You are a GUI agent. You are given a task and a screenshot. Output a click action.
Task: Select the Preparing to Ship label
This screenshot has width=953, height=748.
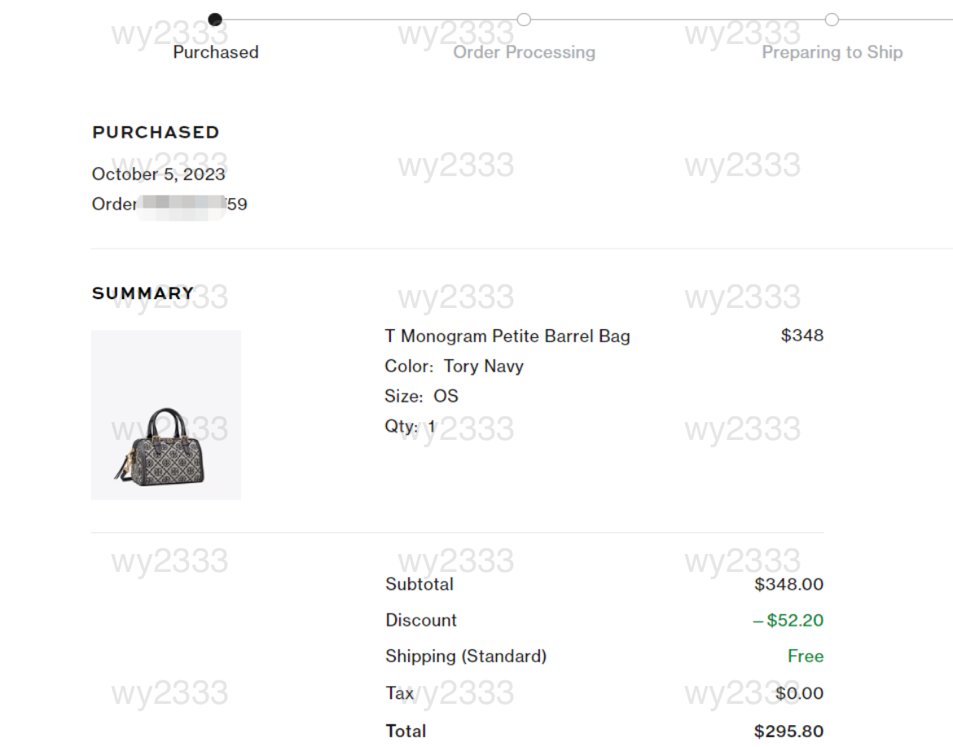coord(832,52)
